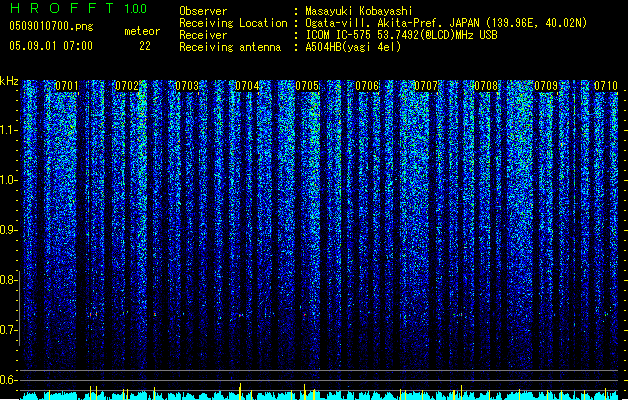
Task: Click the 1.0 kHz axis tick label
Action: [8, 180]
